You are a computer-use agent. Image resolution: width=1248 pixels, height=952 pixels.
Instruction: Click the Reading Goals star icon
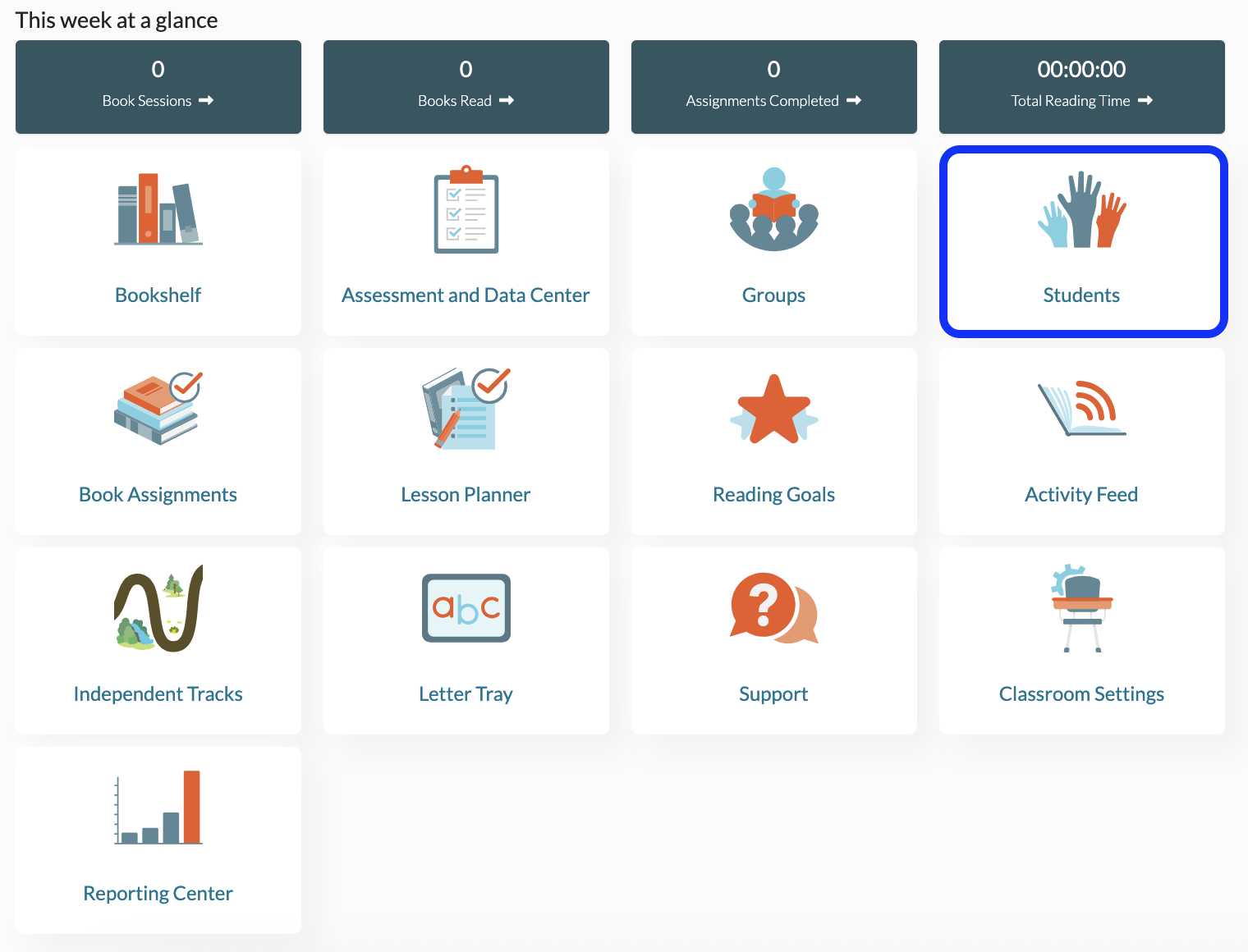point(774,409)
